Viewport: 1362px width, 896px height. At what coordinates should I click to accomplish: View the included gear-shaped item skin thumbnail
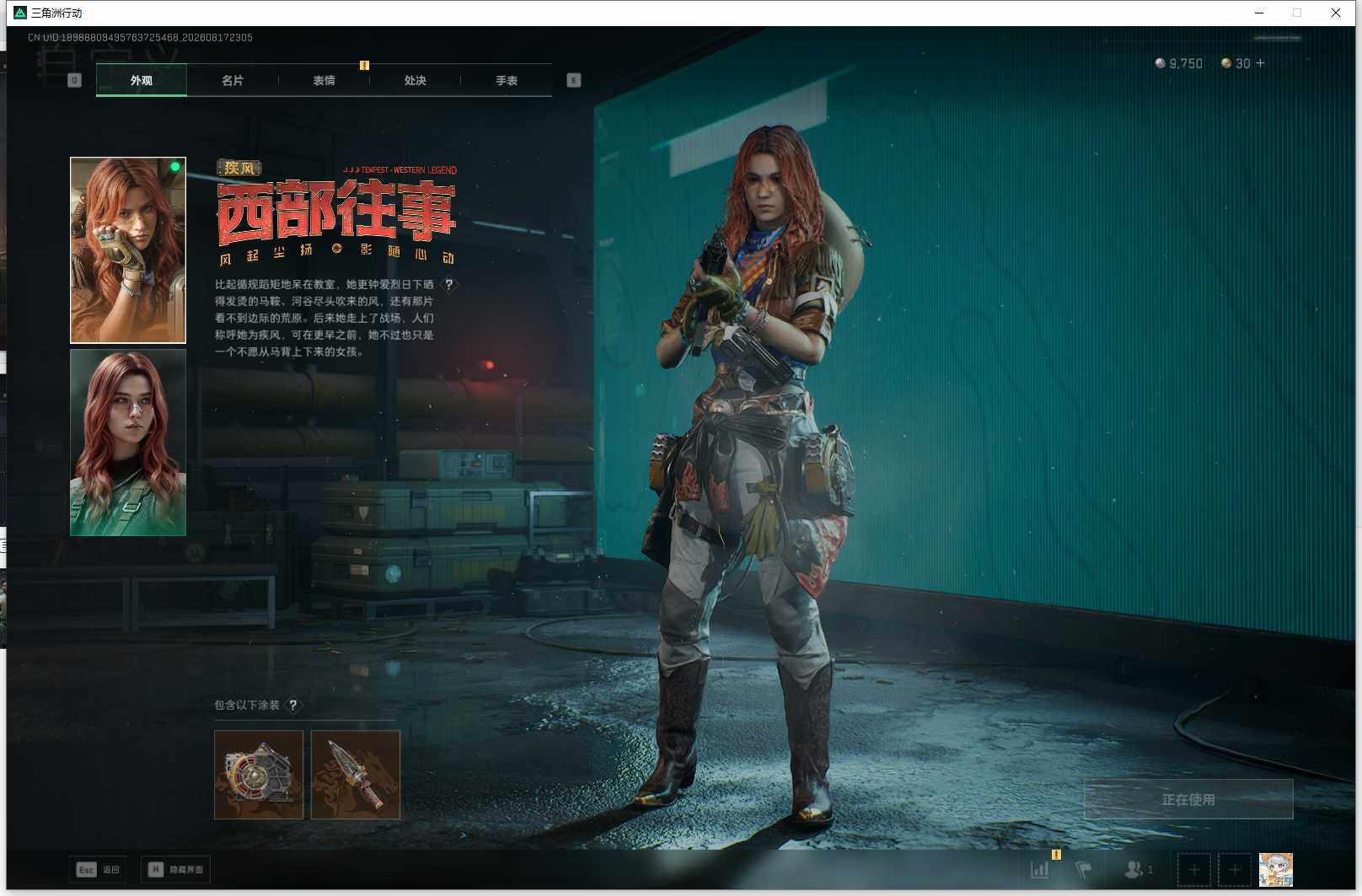tap(259, 775)
